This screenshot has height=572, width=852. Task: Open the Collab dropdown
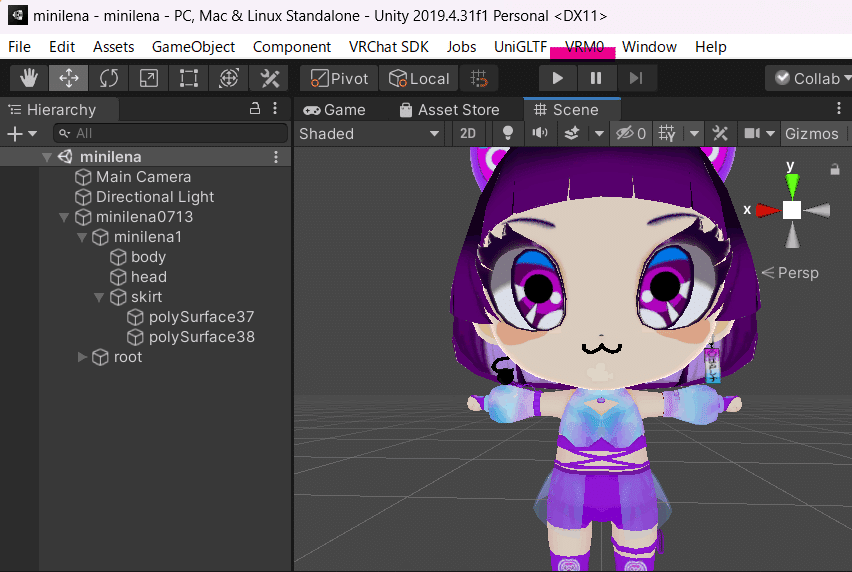[x=810, y=79]
